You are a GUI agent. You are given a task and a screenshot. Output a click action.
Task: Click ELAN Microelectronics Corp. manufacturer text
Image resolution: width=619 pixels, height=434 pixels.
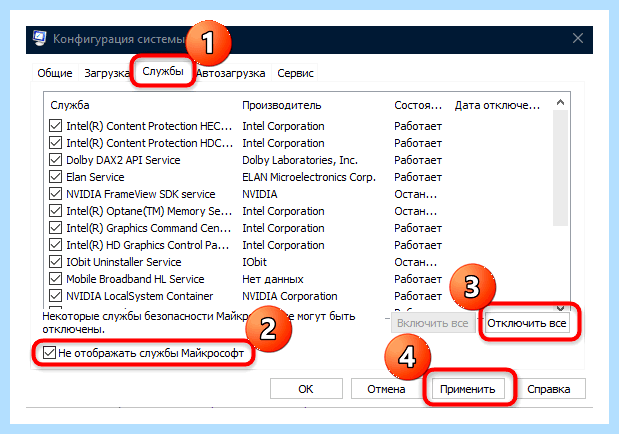pos(309,177)
